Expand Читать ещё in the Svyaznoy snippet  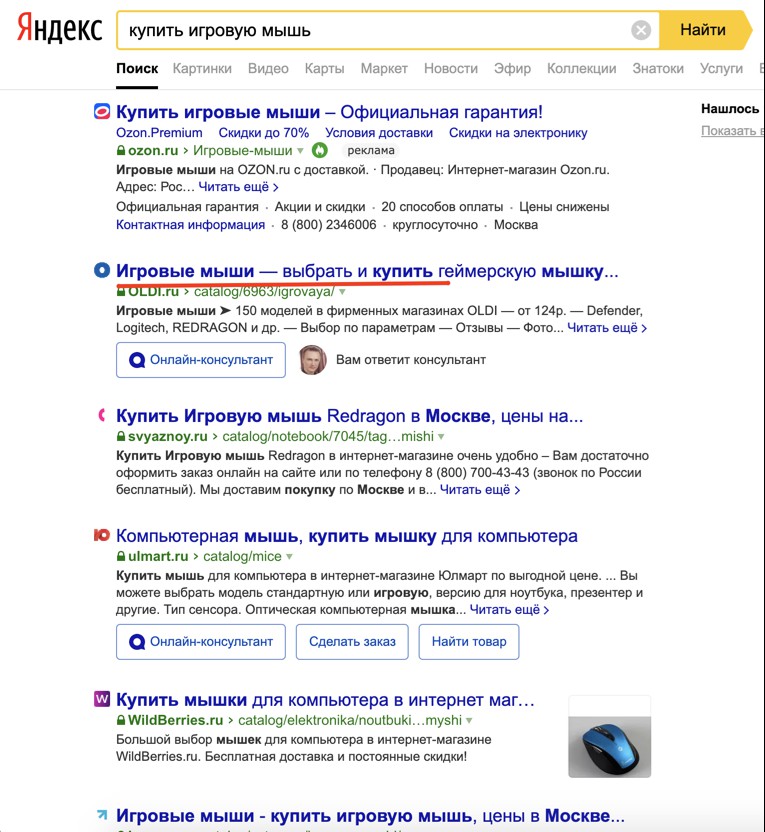tap(480, 490)
